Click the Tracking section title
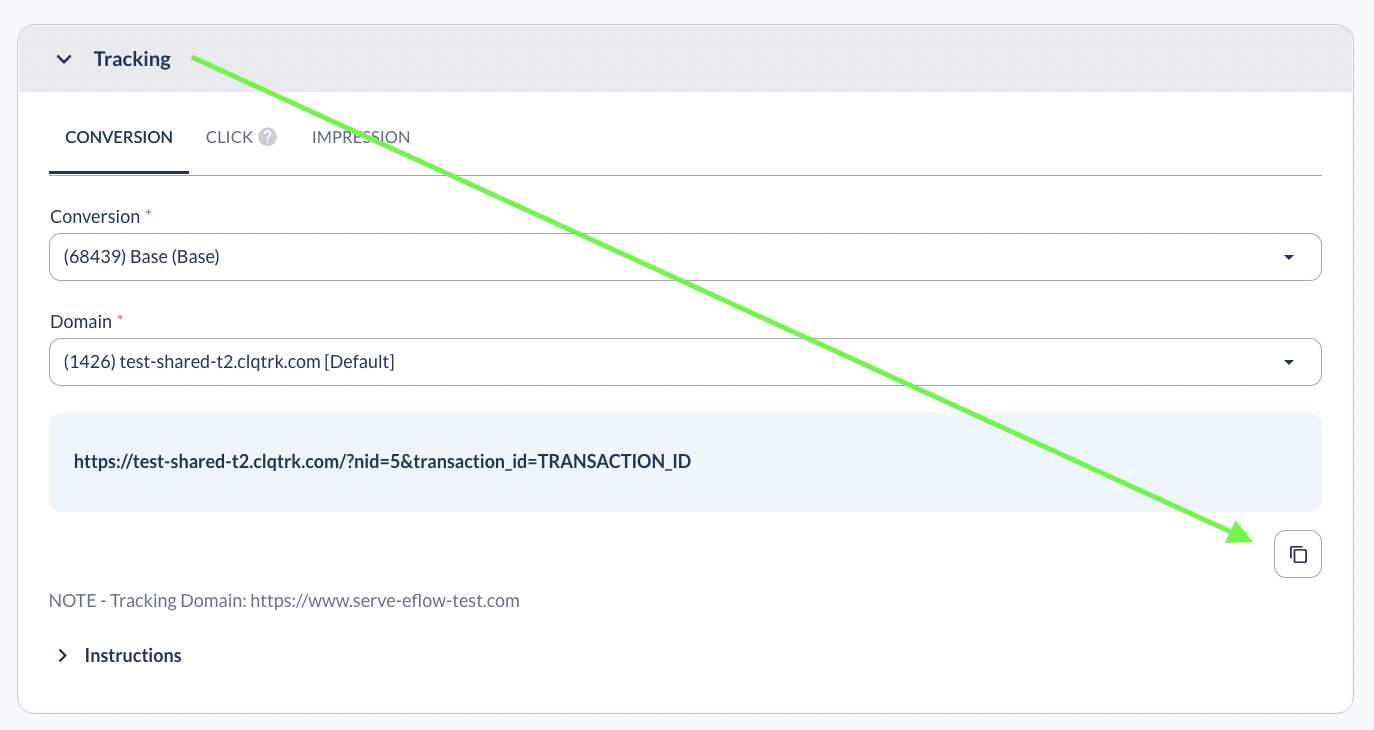 (x=132, y=59)
